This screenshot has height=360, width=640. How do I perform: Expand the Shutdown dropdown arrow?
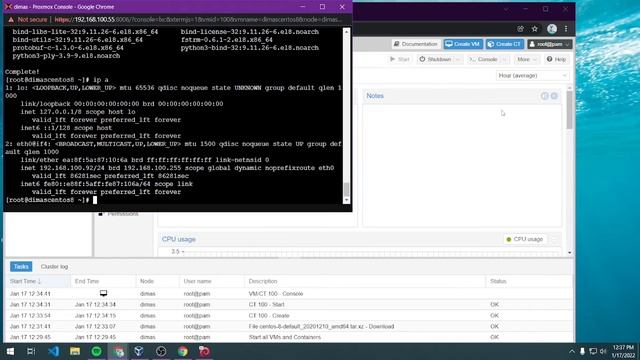coord(458,59)
